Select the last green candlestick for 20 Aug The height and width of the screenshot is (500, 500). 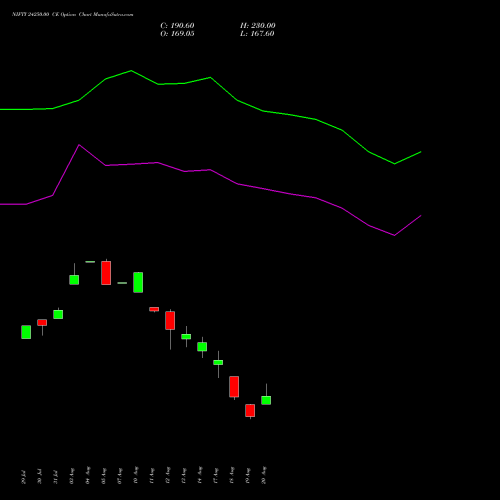pyautogui.click(x=266, y=400)
